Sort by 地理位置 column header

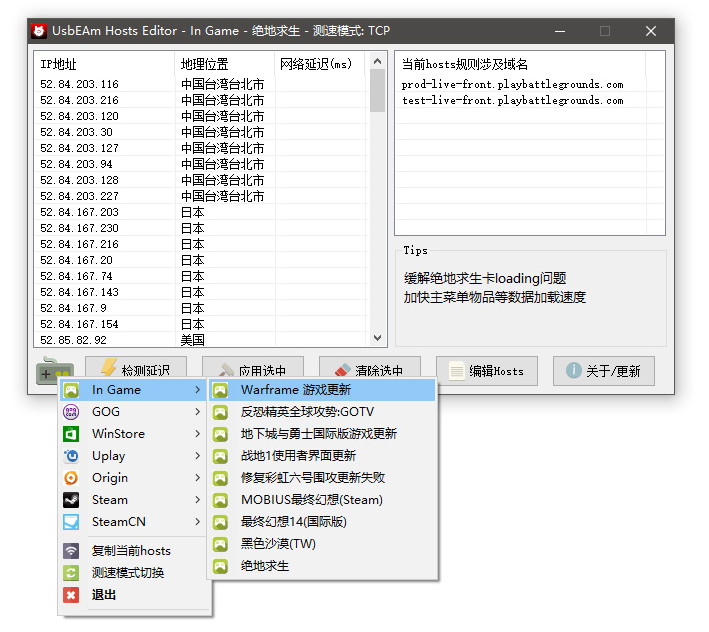click(x=225, y=64)
